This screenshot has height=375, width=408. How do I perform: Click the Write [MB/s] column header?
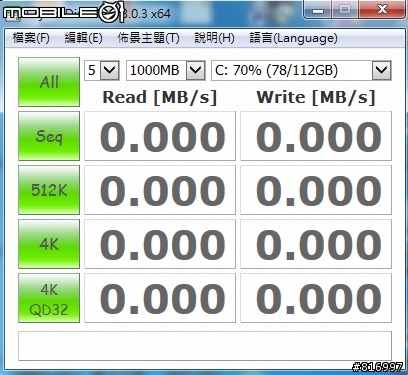[x=316, y=97]
